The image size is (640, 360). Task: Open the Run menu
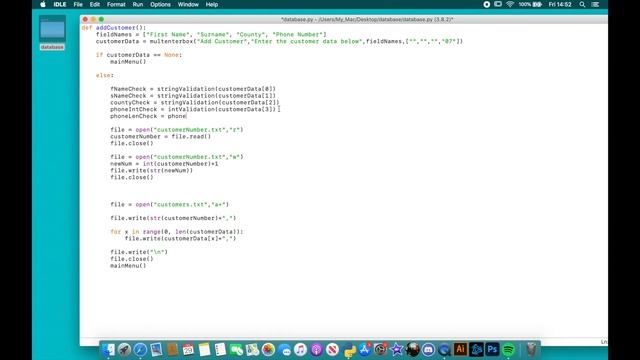(x=138, y=4)
